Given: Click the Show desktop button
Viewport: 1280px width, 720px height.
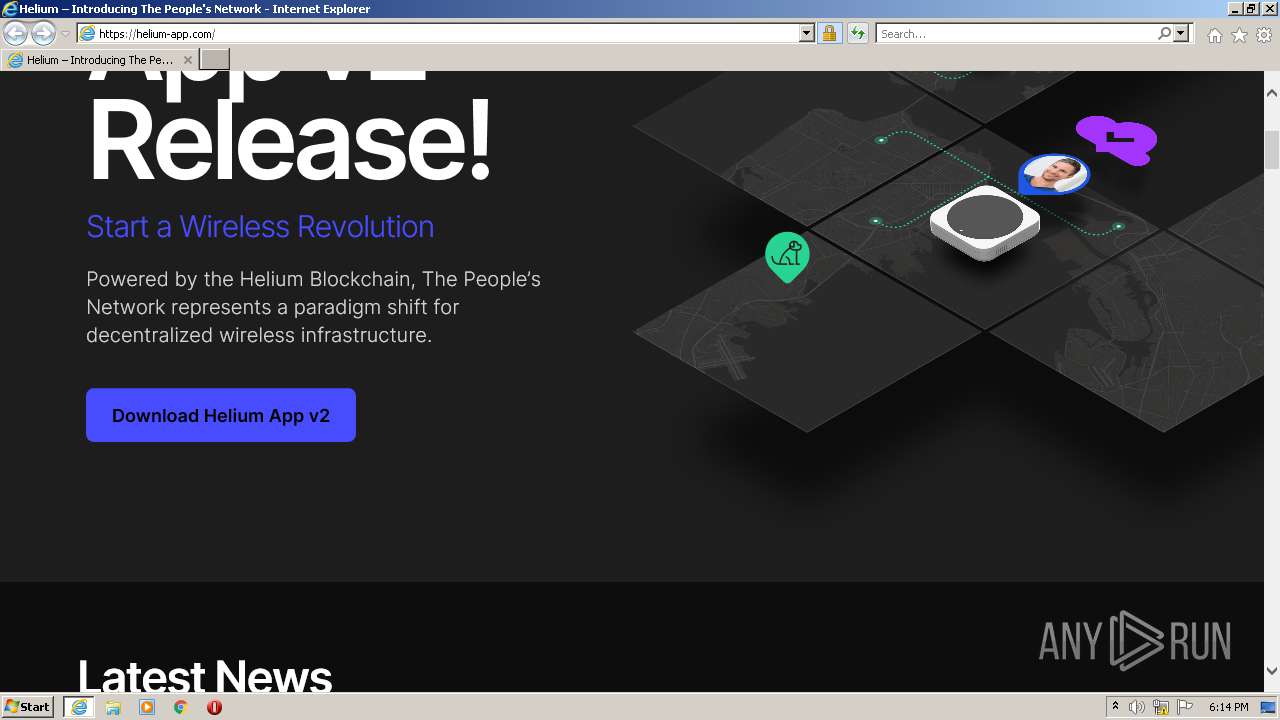Looking at the screenshot, I should tap(1269, 707).
